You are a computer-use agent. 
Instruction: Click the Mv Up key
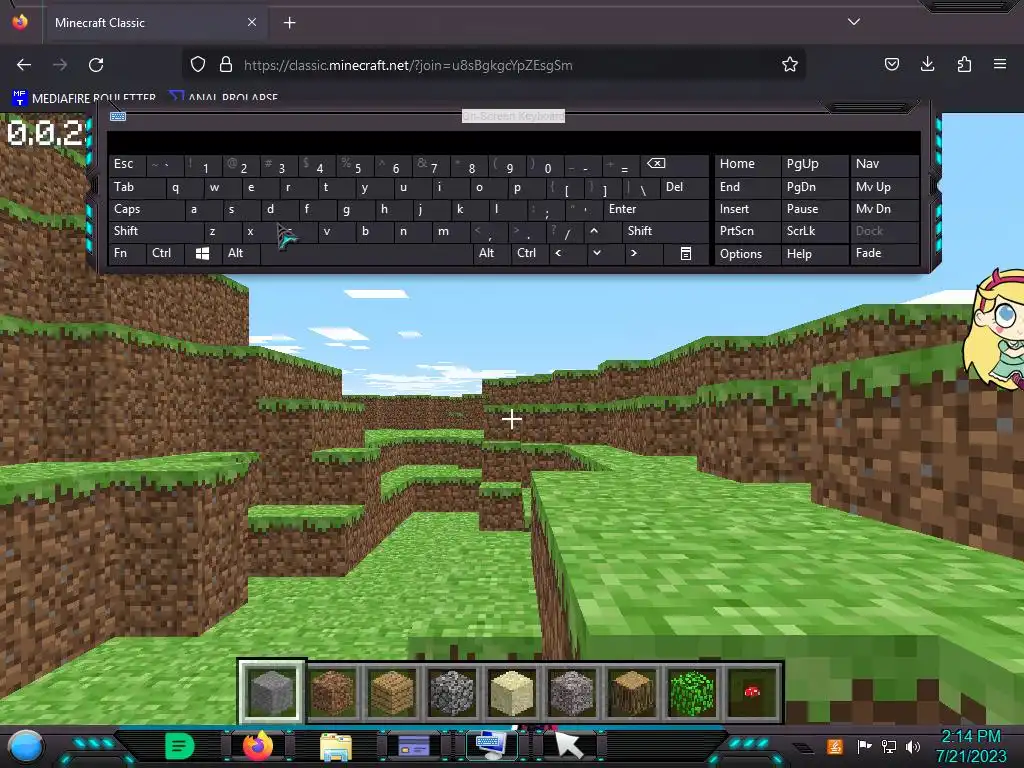(x=884, y=187)
